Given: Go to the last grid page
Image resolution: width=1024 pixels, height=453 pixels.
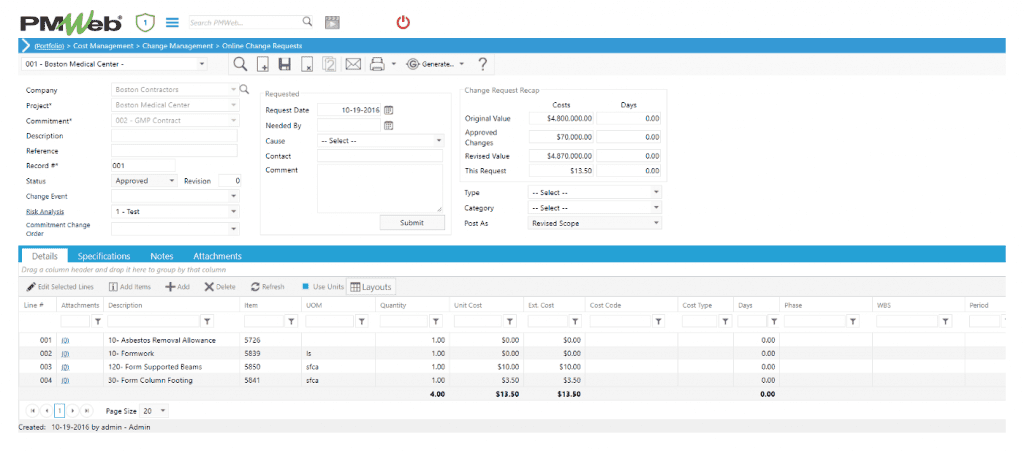Looking at the screenshot, I should (86, 411).
